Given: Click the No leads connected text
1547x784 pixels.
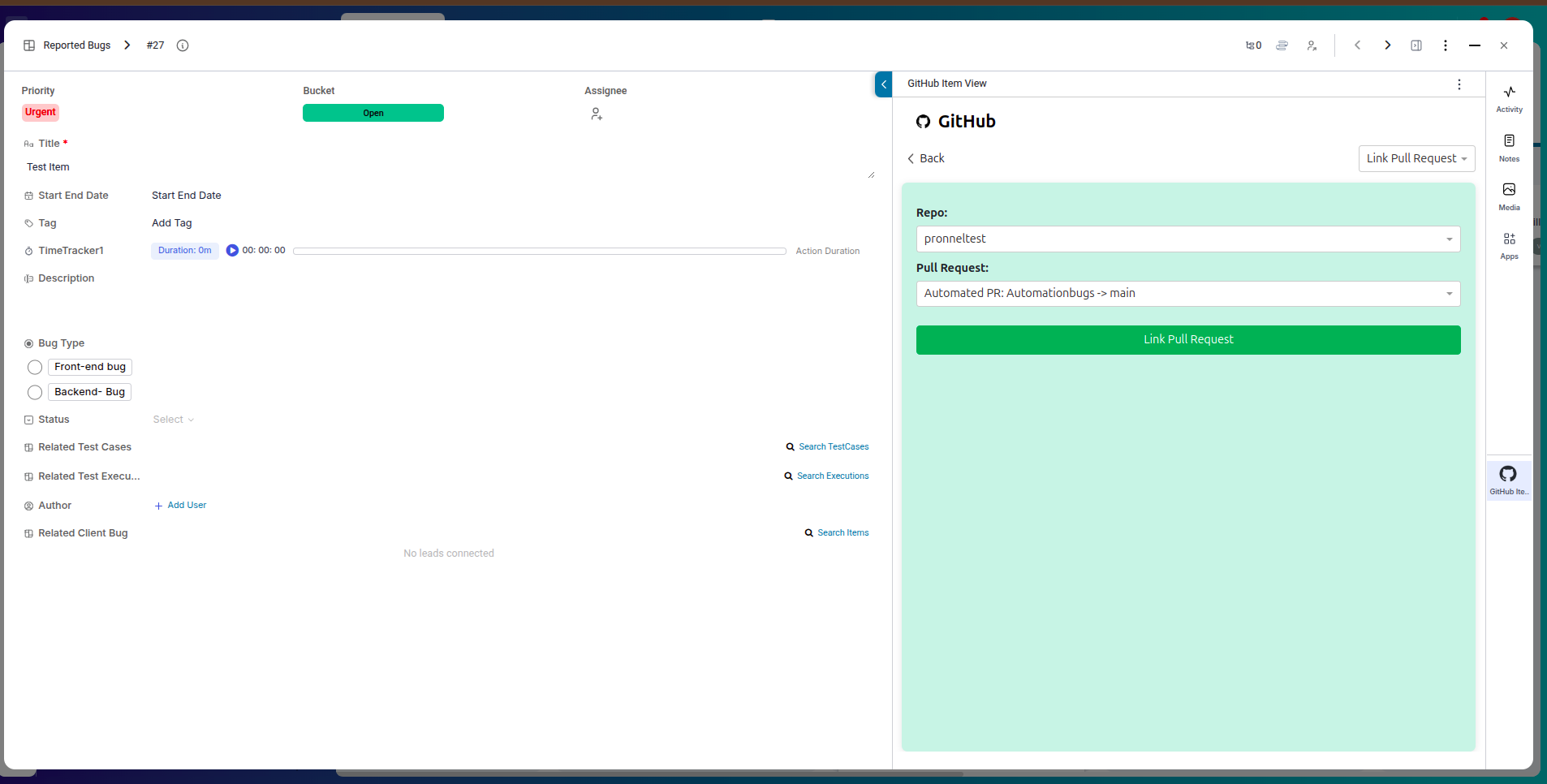Looking at the screenshot, I should tap(449, 554).
